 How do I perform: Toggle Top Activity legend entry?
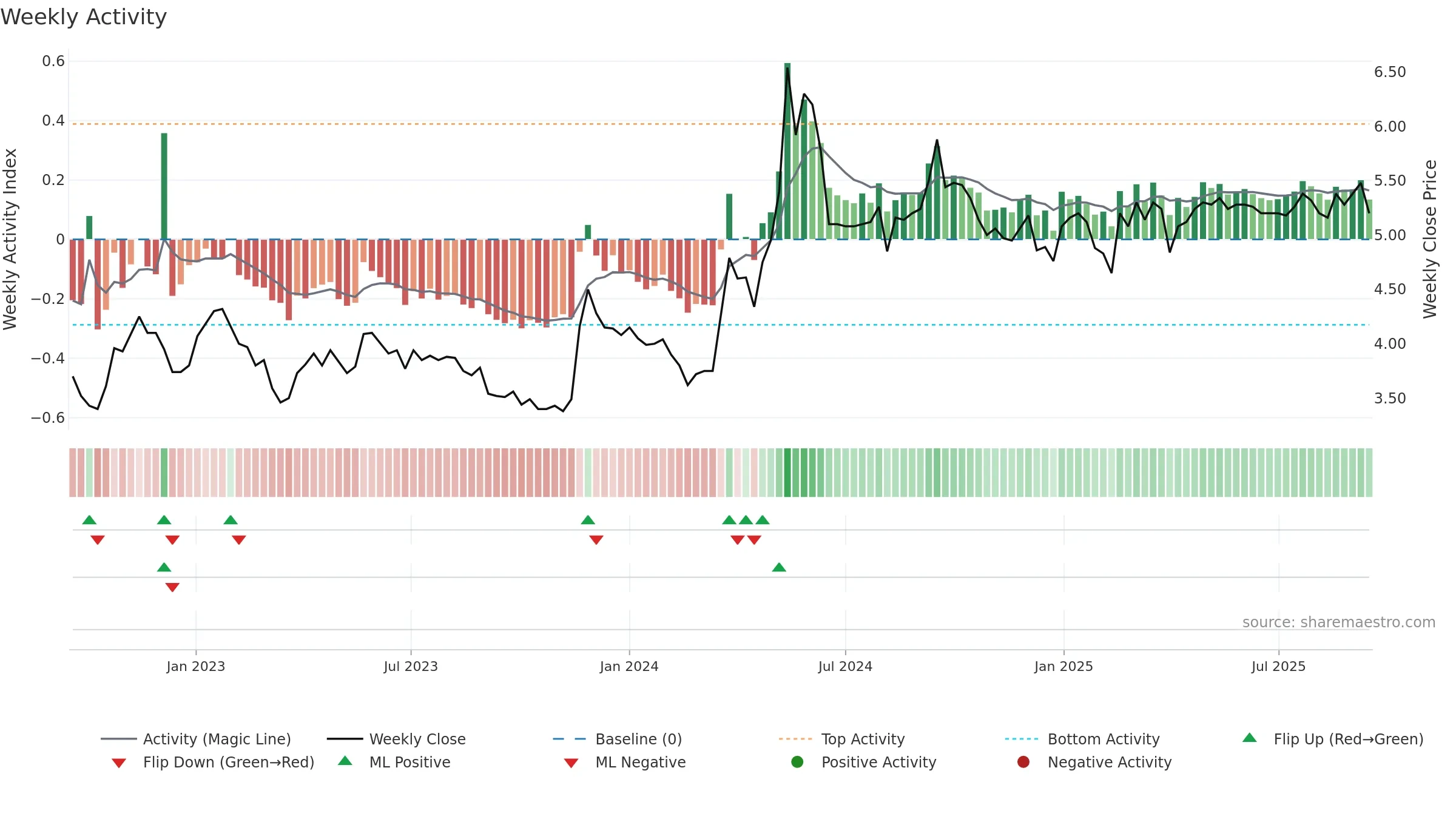[842, 739]
